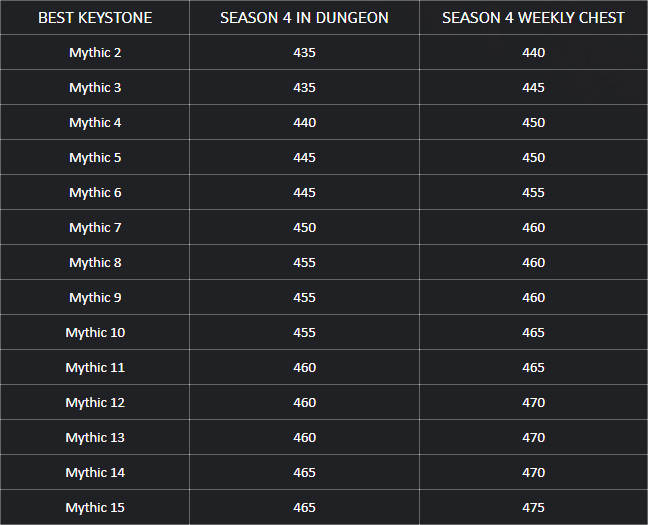This screenshot has width=648, height=525.
Task: Click the SEASON 4 IN DUNGEON header
Action: tap(304, 18)
